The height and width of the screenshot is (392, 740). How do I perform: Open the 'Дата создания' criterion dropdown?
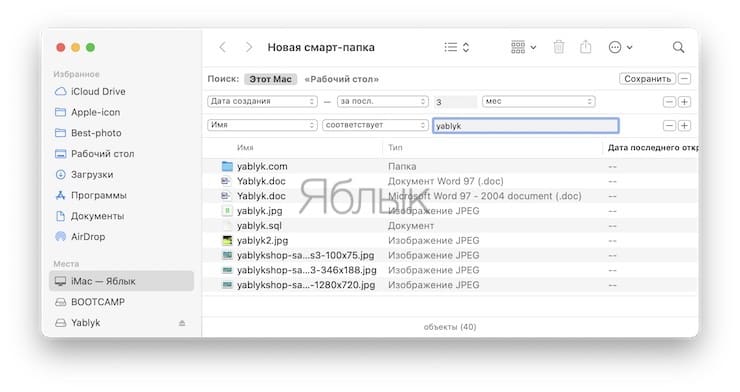[x=262, y=101]
